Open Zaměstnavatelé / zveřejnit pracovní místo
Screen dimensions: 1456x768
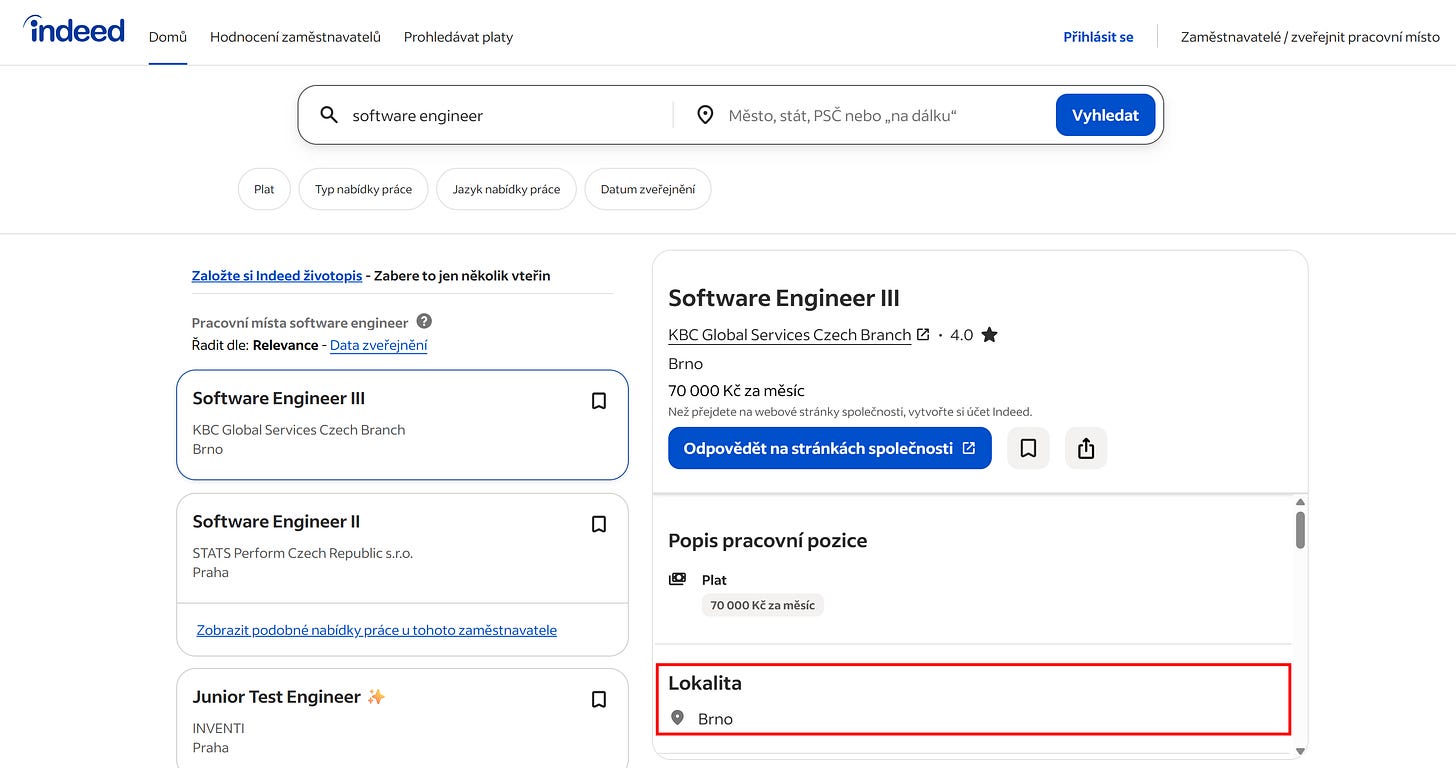(x=1310, y=37)
